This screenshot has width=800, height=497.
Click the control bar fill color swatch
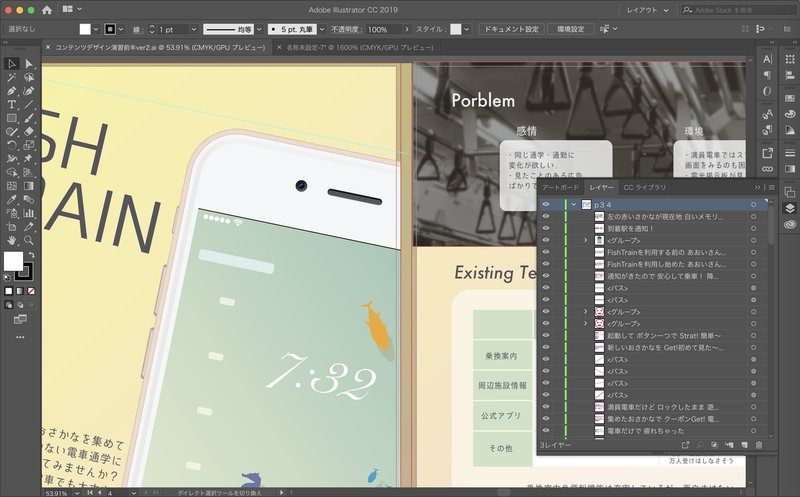click(85, 29)
